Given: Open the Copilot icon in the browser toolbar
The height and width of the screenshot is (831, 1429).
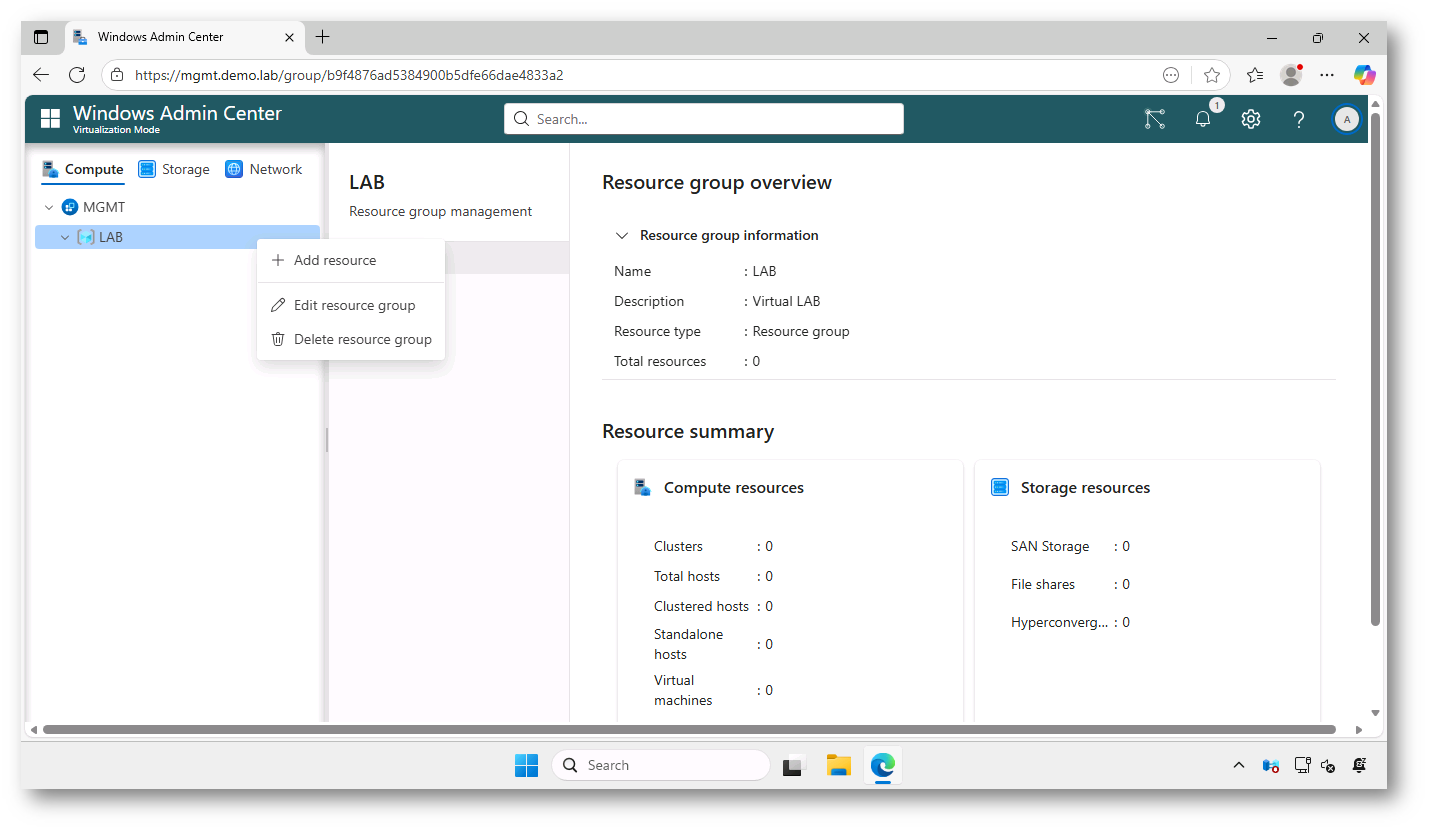Looking at the screenshot, I should pos(1363,74).
